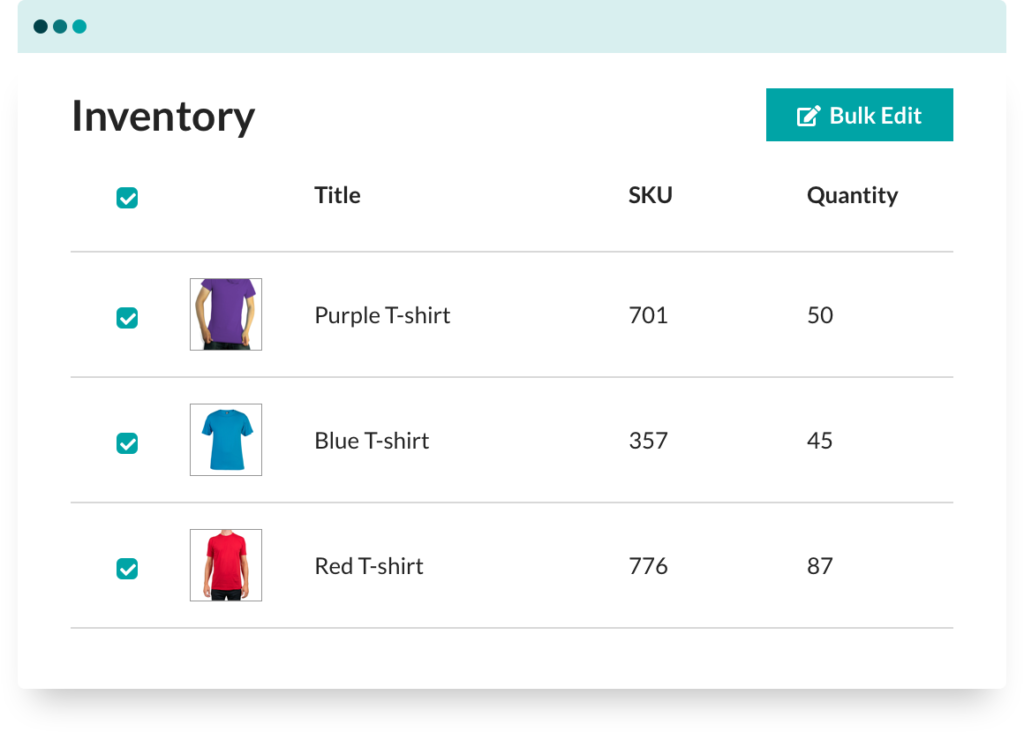This screenshot has height=733, width=1024.
Task: Click the quantity 45 for Blue T-shirt
Action: point(820,441)
